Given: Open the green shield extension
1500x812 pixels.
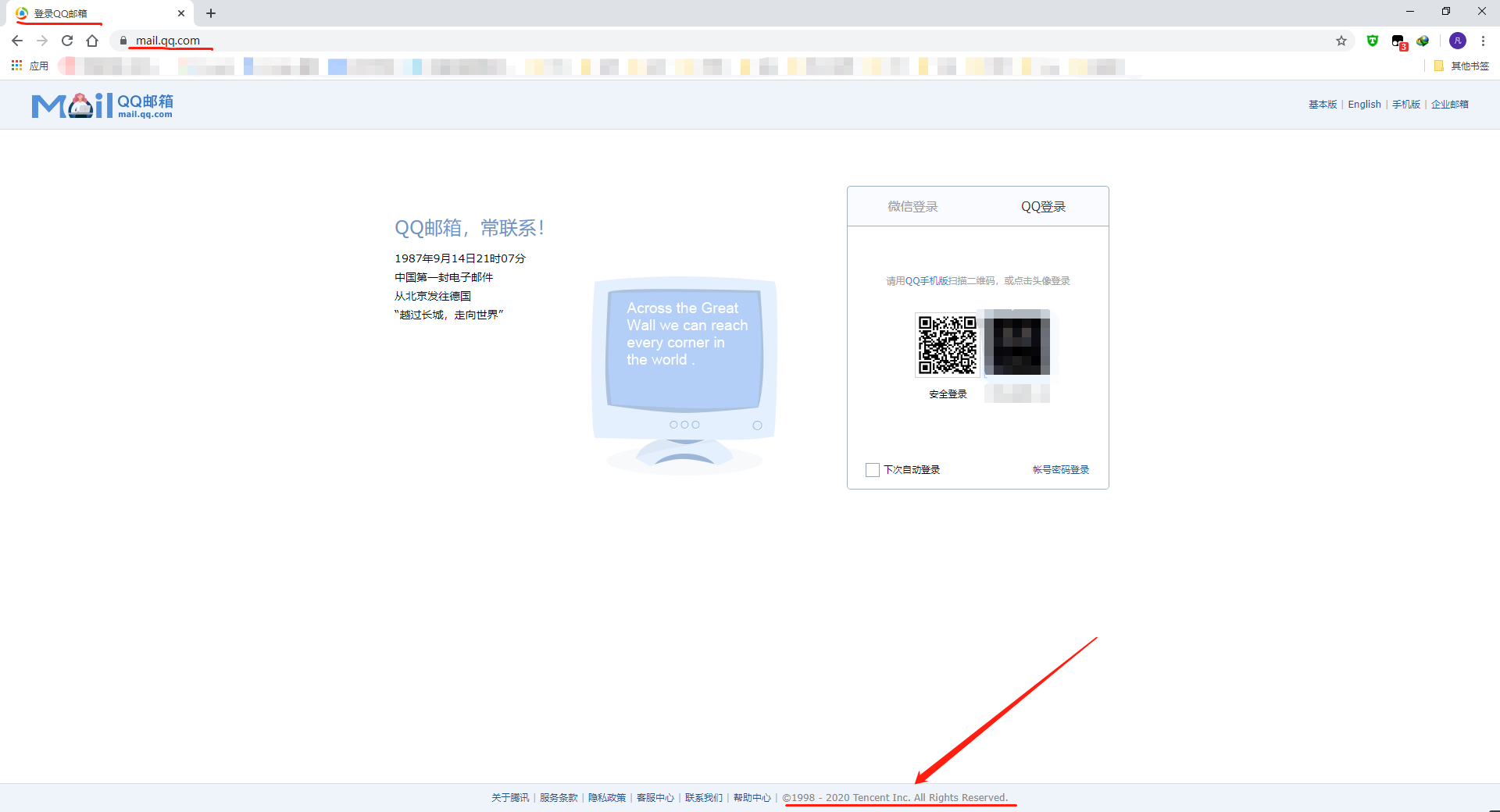Looking at the screenshot, I should [1373, 41].
